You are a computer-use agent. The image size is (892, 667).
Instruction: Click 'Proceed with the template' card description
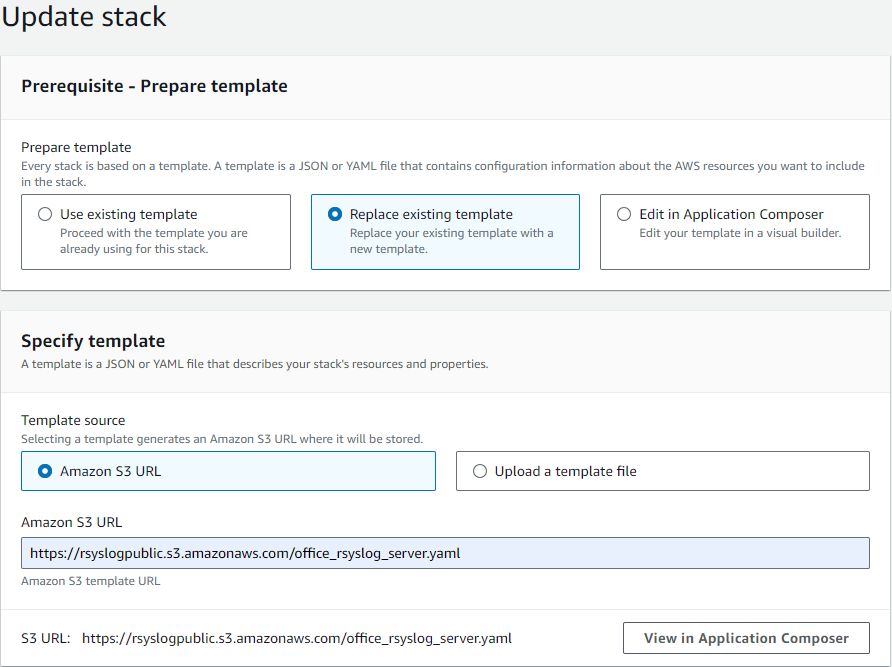[154, 241]
